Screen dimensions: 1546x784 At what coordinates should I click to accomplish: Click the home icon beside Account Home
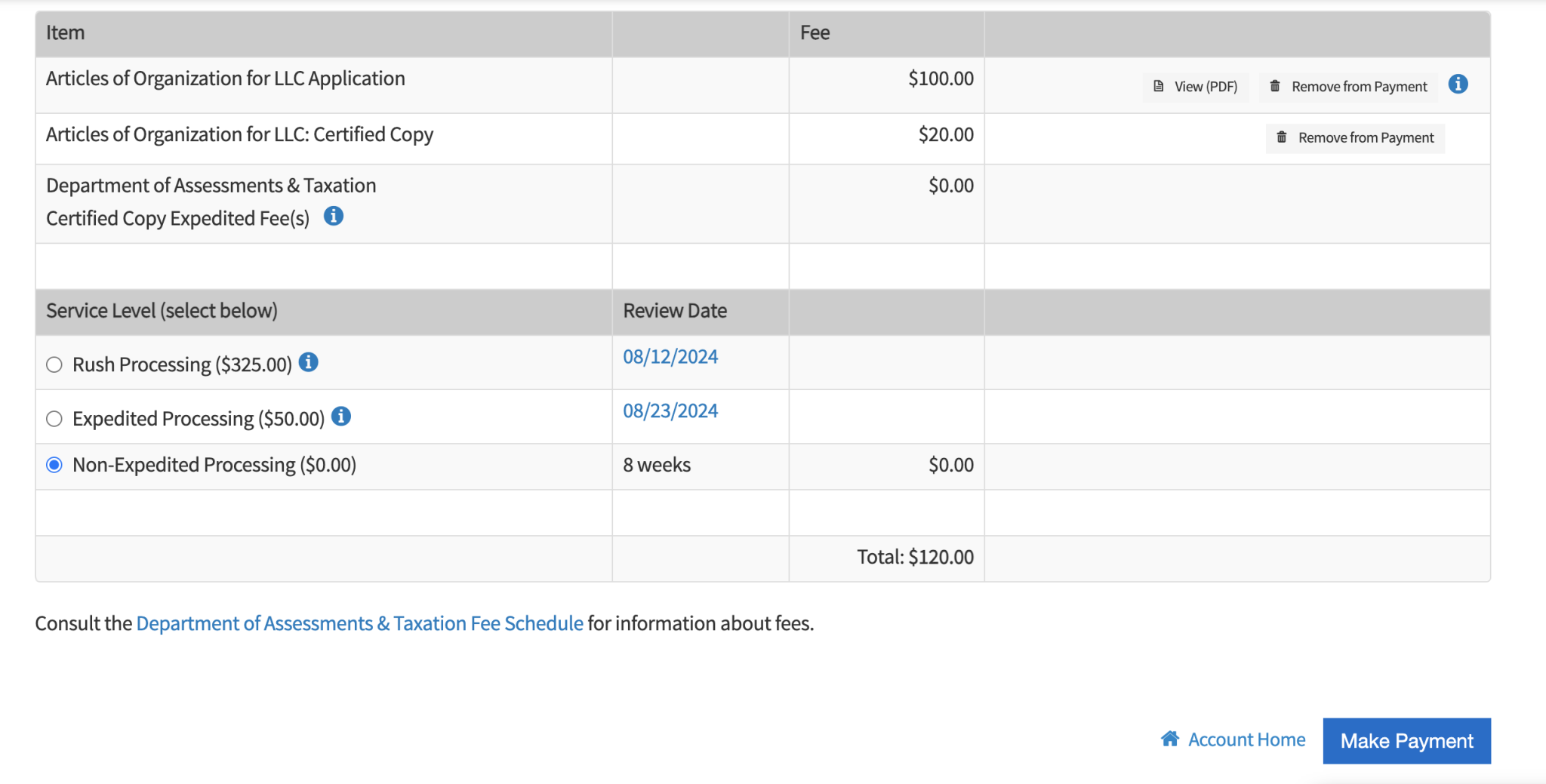(x=1170, y=739)
